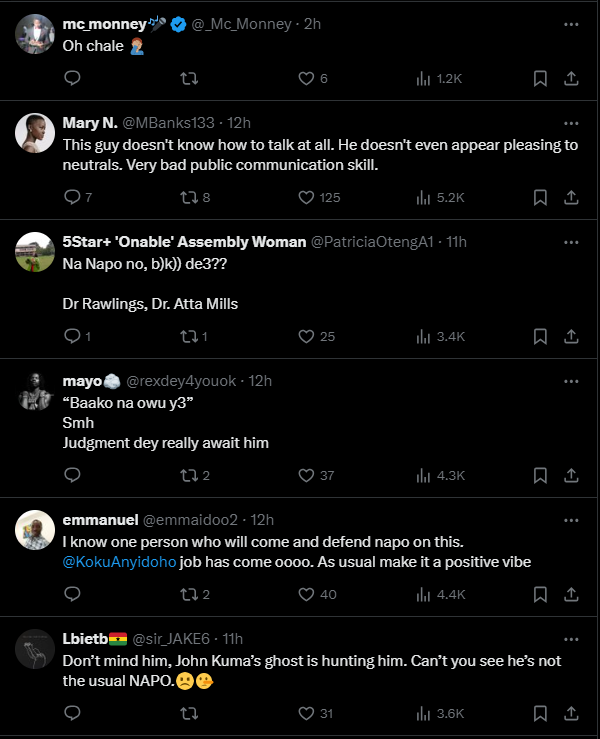
Task: Like the tweet by Lbietb about NAPO
Action: coord(308,713)
